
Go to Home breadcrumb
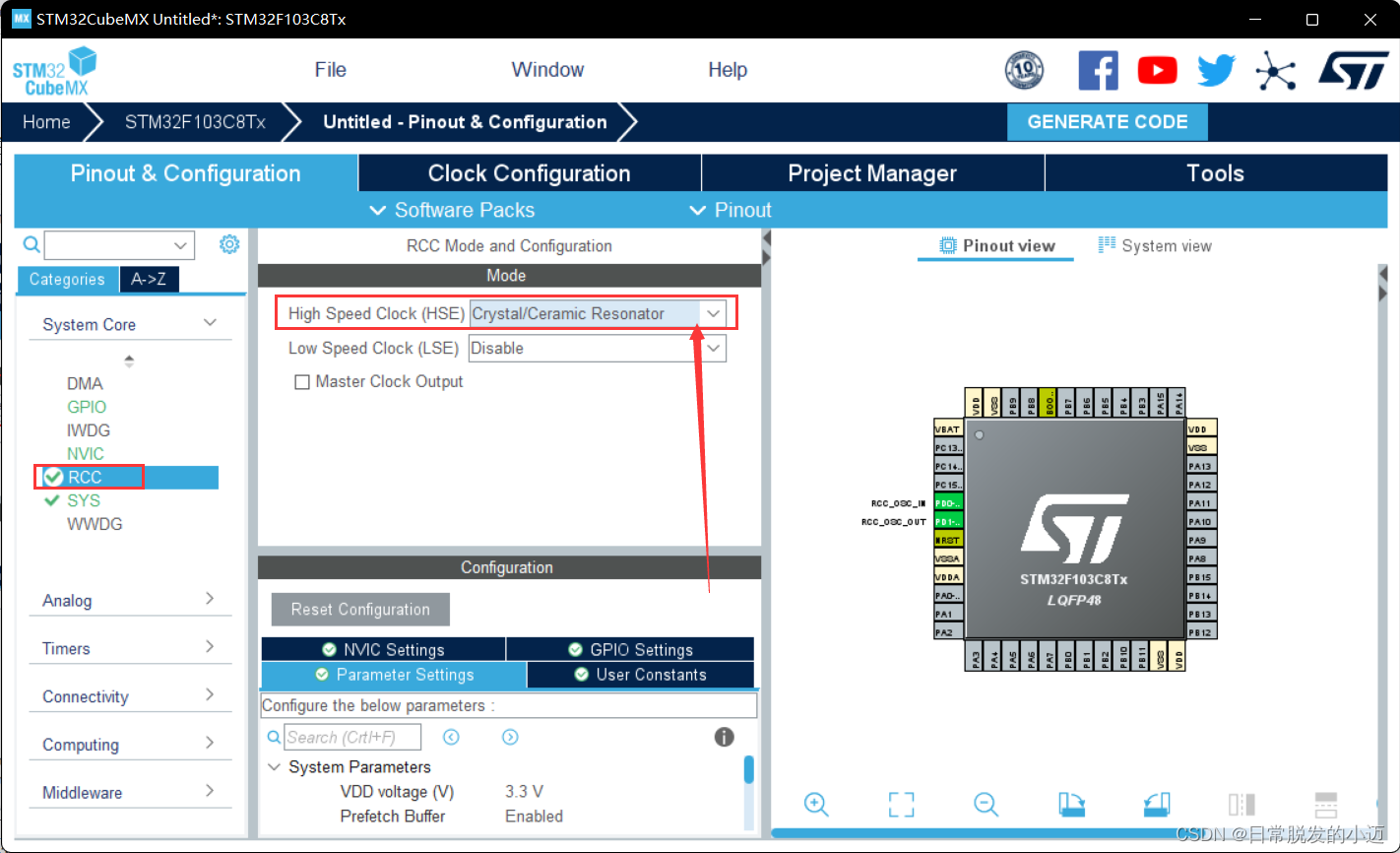coord(46,122)
